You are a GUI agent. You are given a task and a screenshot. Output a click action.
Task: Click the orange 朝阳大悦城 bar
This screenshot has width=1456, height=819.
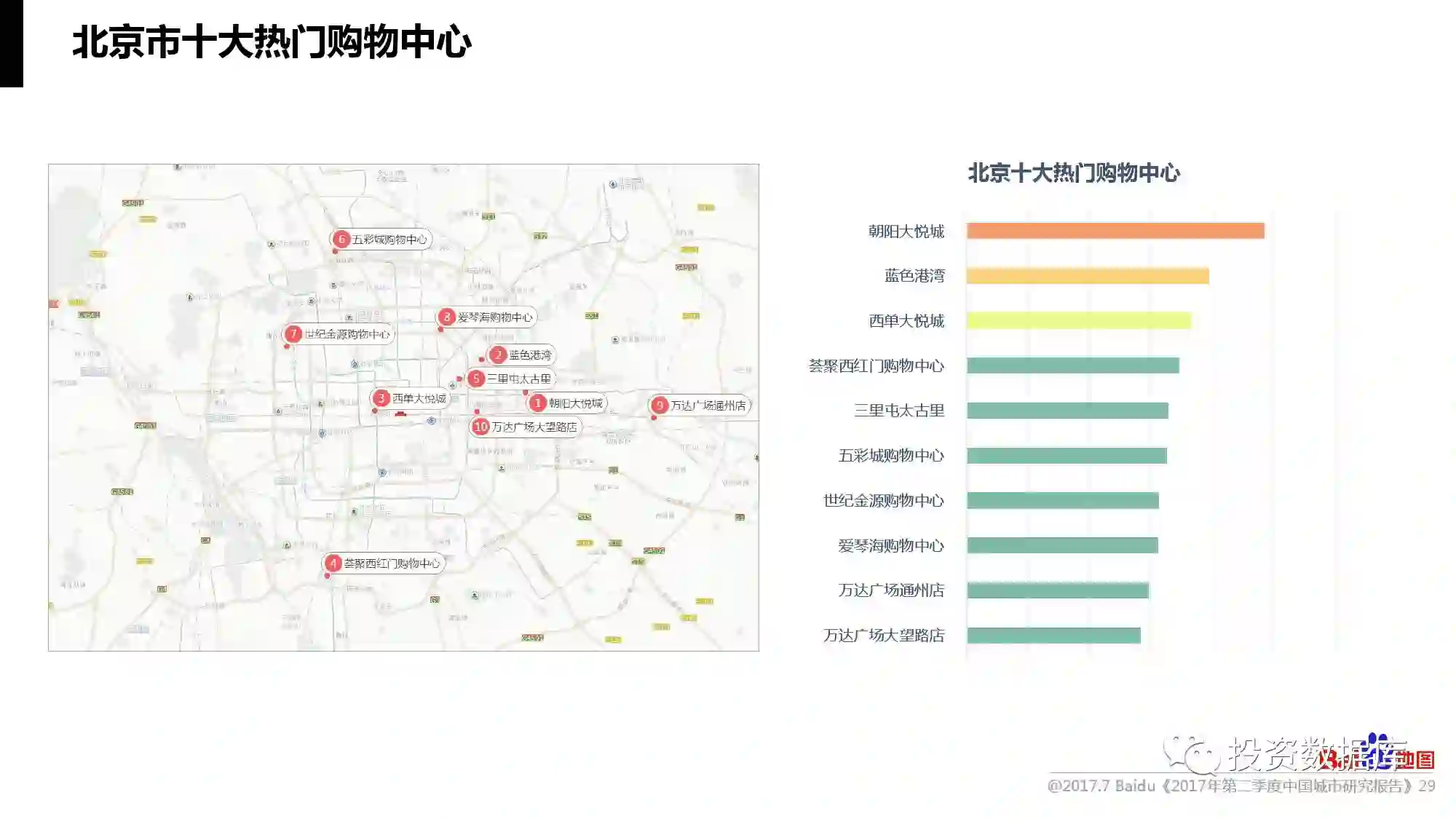(x=1115, y=231)
